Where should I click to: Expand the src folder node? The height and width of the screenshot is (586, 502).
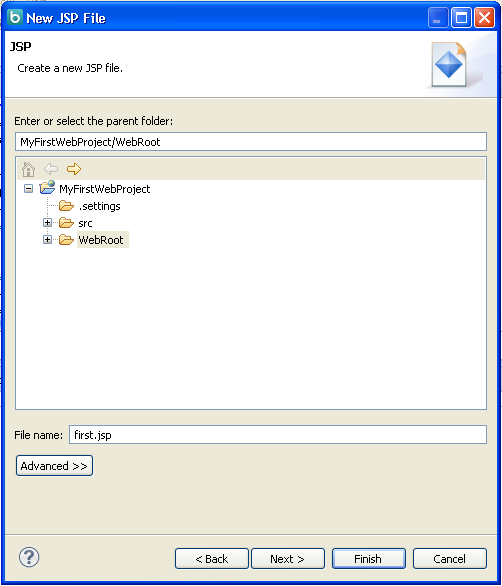click(47, 223)
